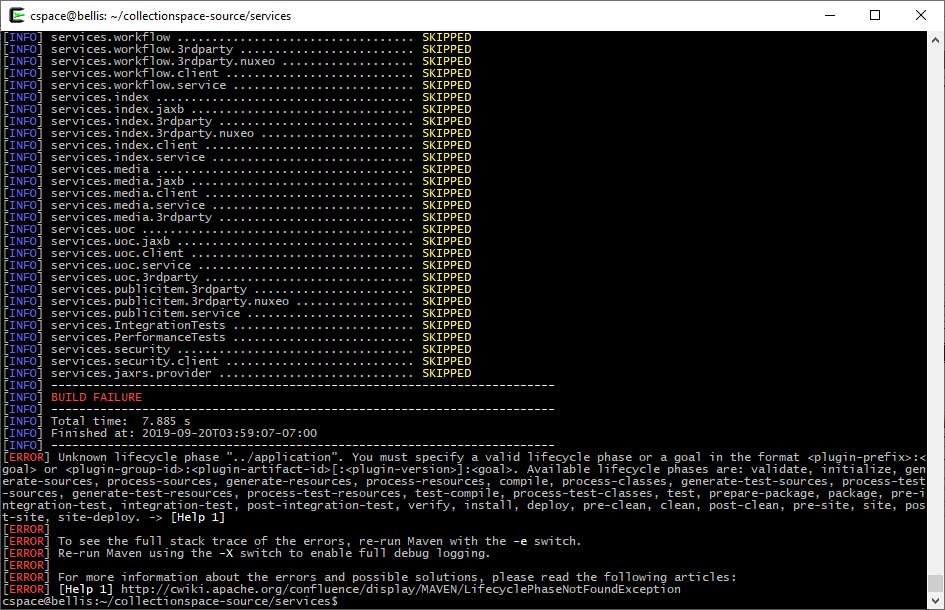945x610 pixels.
Task: Click the services.PerformanceTests entry
Action: [x=138, y=337]
